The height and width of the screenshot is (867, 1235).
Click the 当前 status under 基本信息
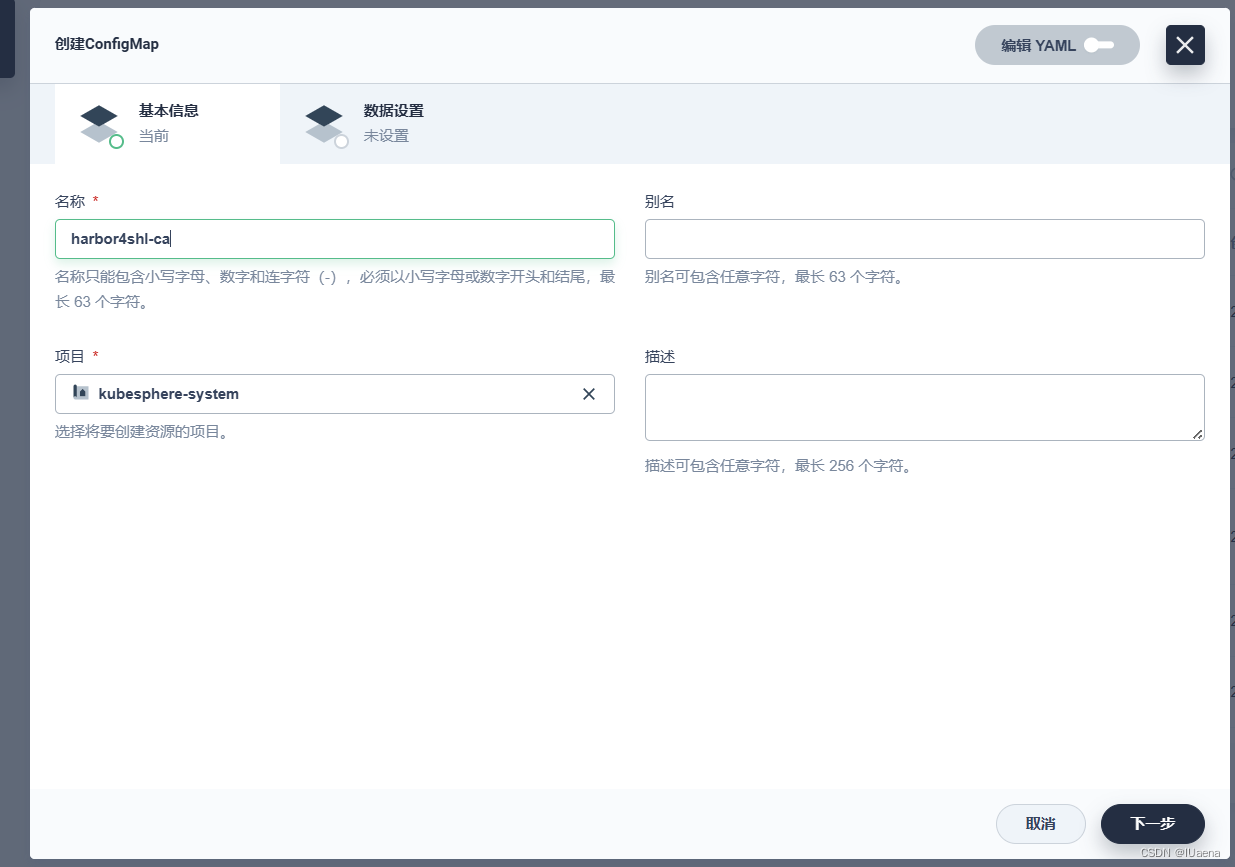(x=153, y=136)
